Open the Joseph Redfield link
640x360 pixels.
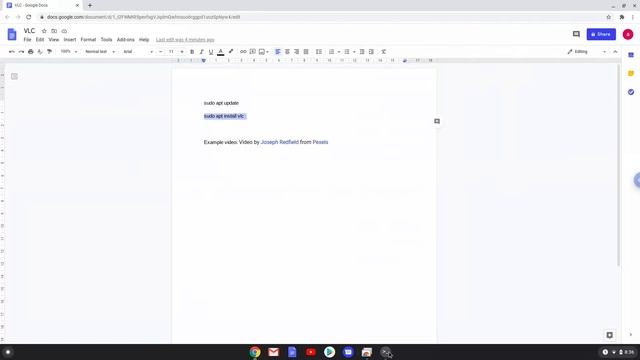pyautogui.click(x=280, y=142)
